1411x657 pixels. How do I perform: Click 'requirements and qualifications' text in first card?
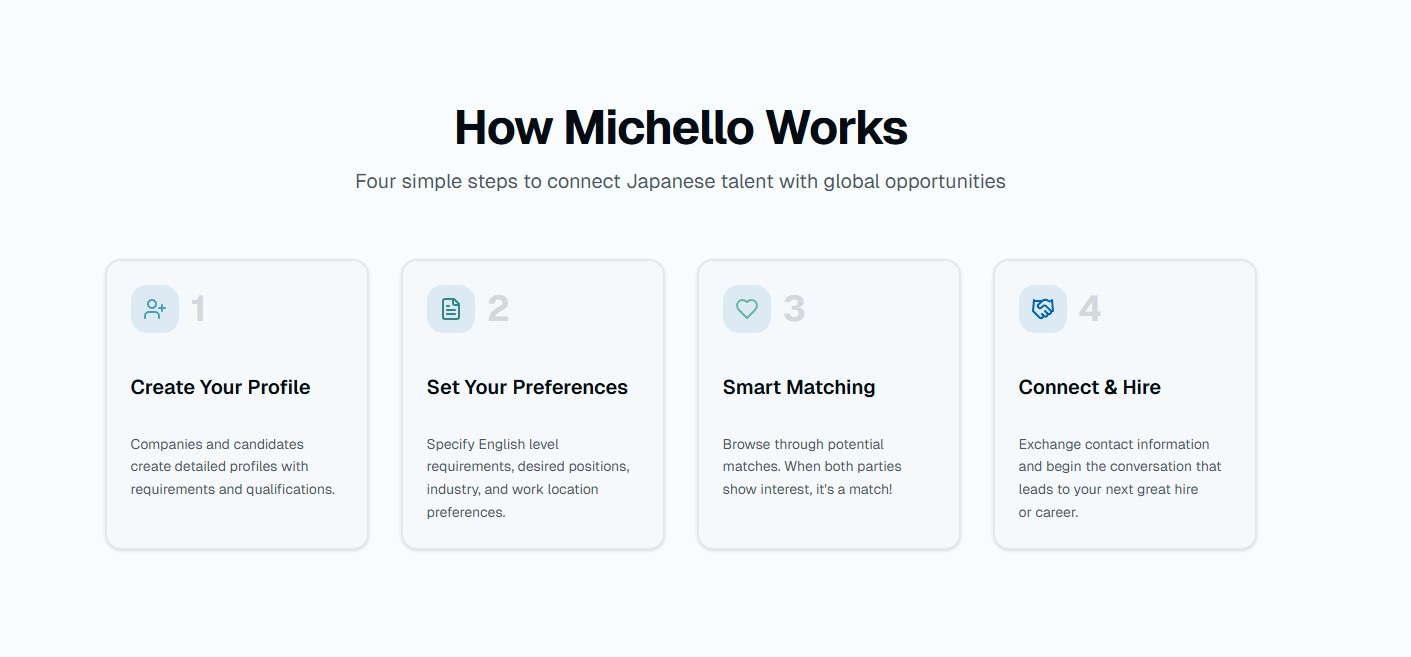coord(232,489)
